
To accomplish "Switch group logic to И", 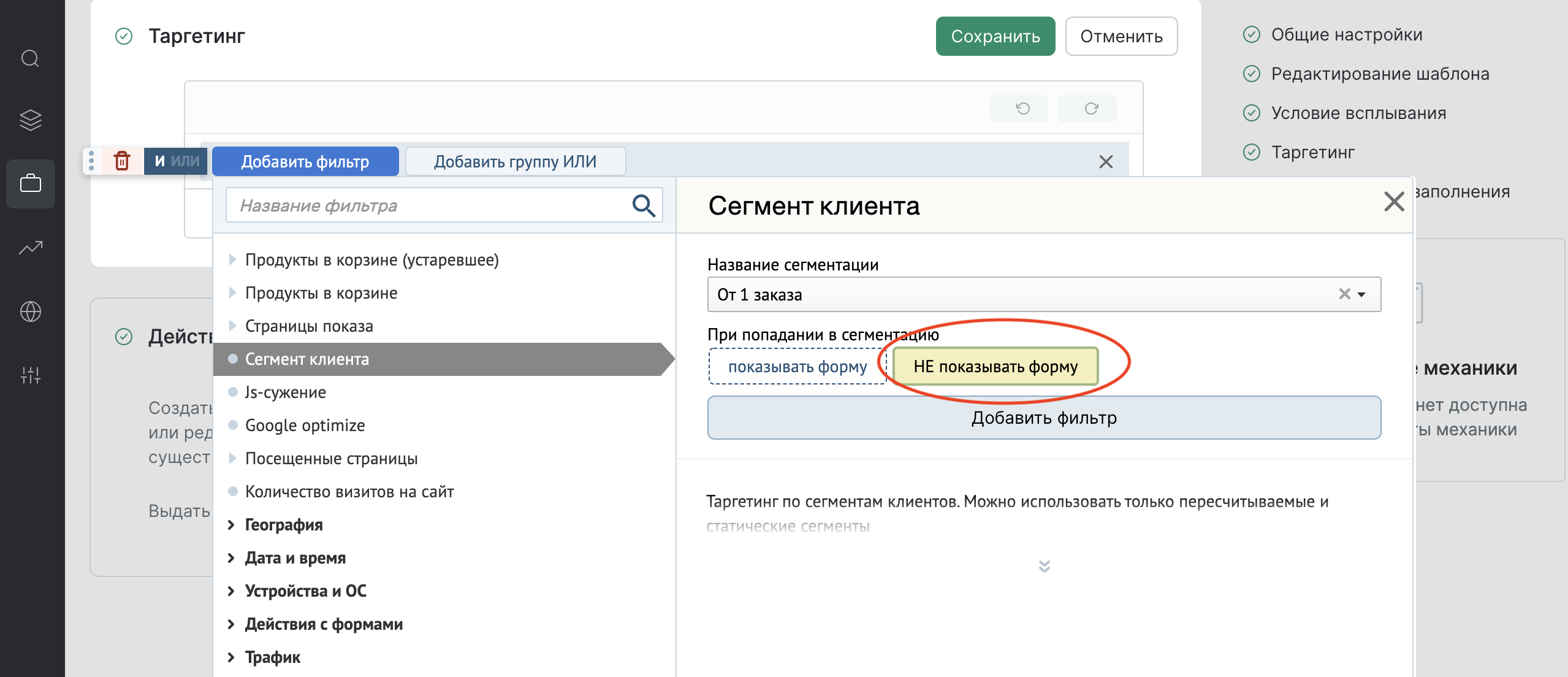I will [160, 161].
